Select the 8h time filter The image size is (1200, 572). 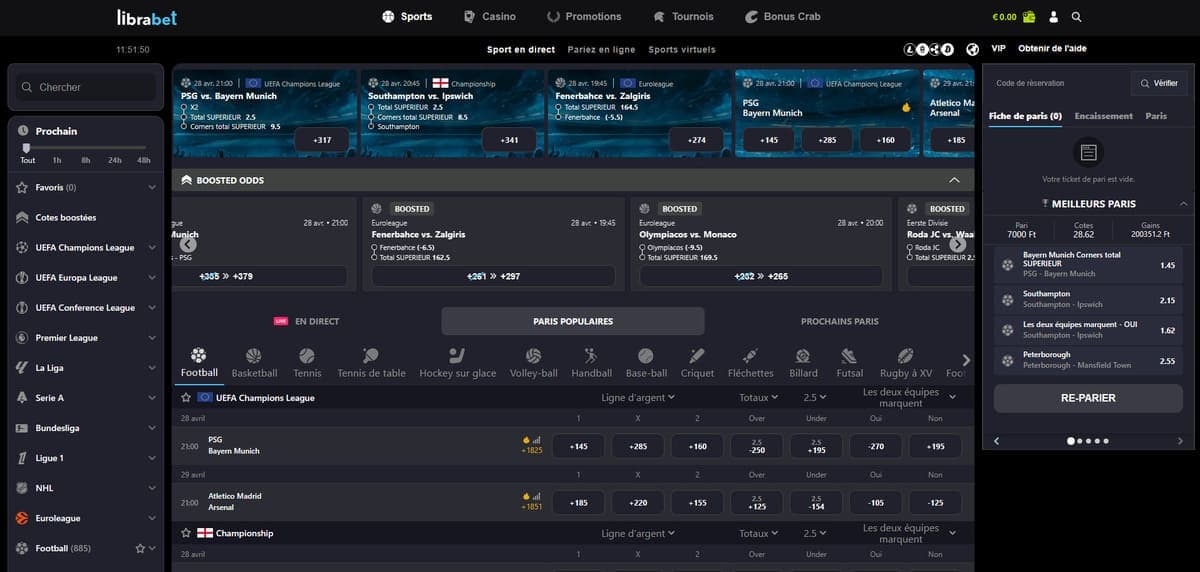click(86, 160)
